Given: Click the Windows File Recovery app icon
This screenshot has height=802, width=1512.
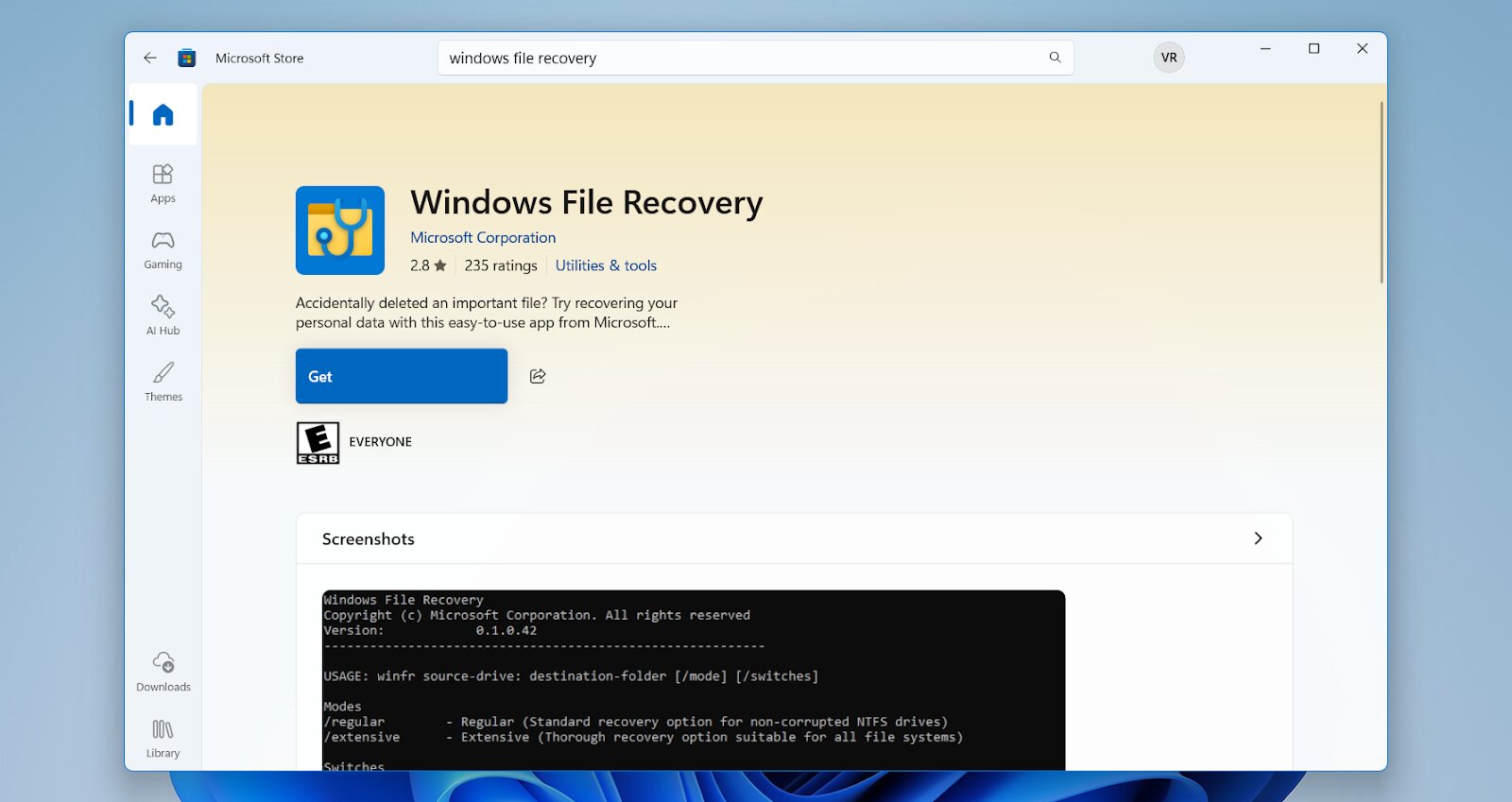Looking at the screenshot, I should [x=340, y=230].
